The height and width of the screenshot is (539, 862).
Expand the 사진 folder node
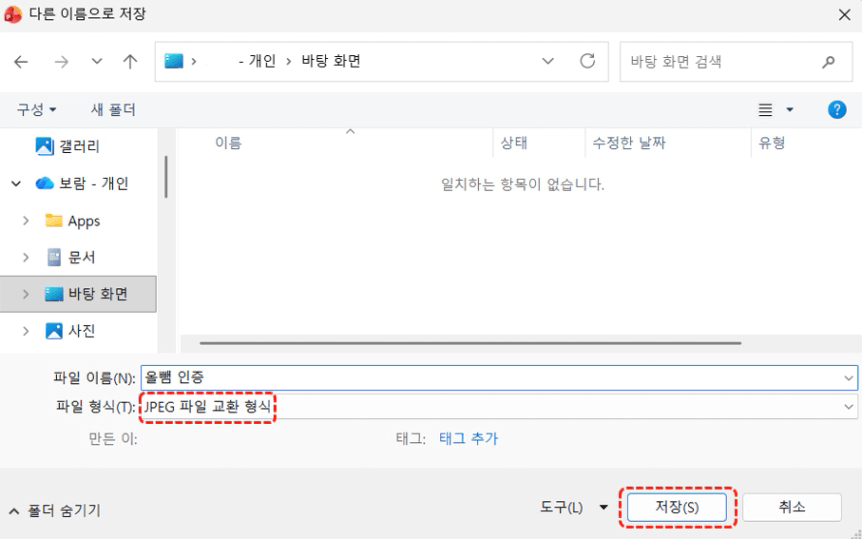[26, 331]
